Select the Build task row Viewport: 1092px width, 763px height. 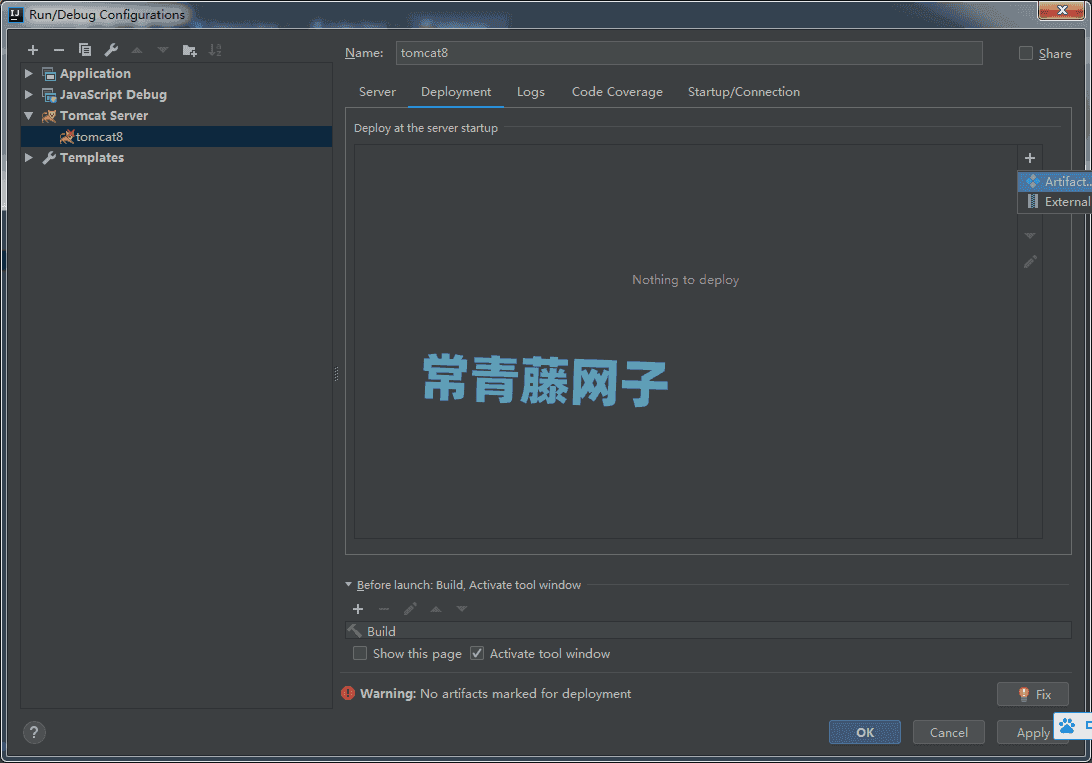click(x=708, y=631)
